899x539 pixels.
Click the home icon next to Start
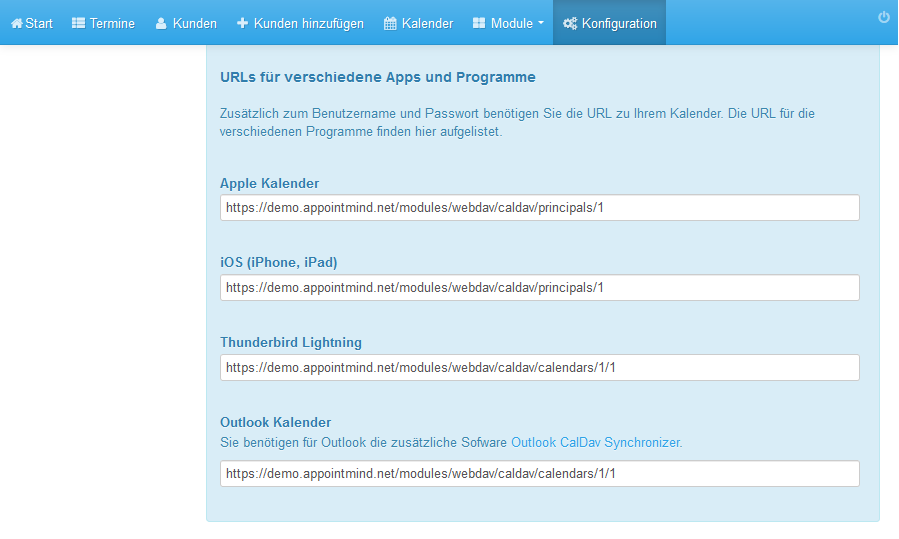17,24
